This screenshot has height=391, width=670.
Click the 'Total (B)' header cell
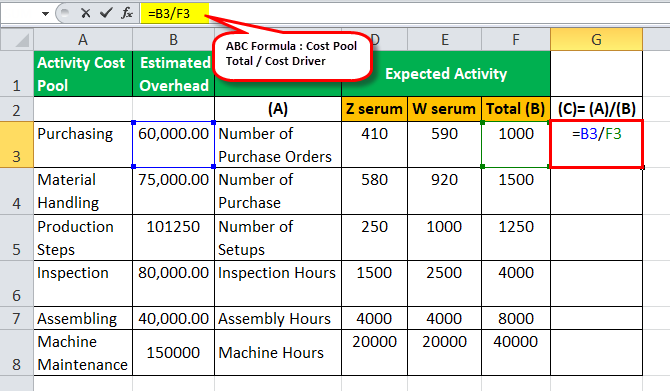coord(516,109)
